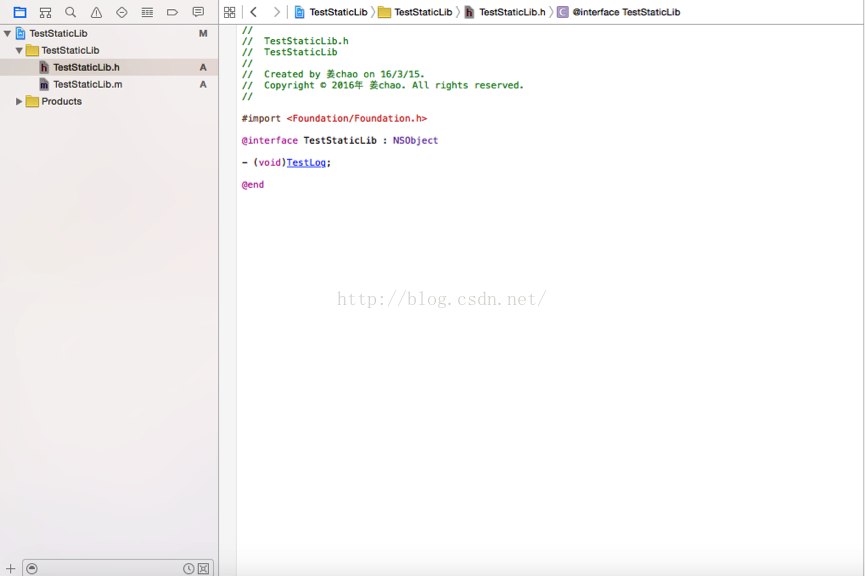Viewport: 865px width, 577px height.
Task: Click the TestStaticLib folder breadcrumb
Action: click(415, 12)
